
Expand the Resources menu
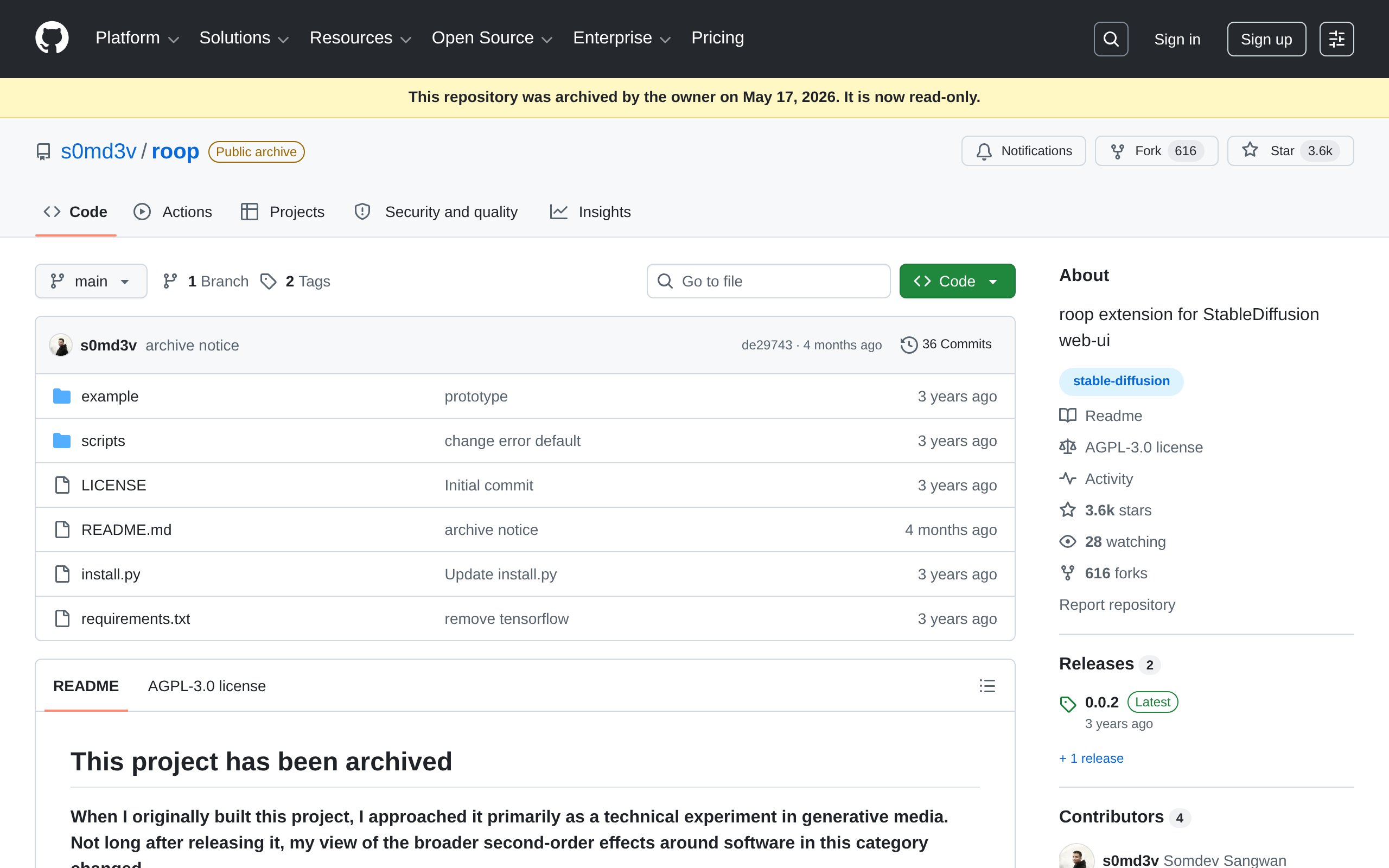(360, 38)
